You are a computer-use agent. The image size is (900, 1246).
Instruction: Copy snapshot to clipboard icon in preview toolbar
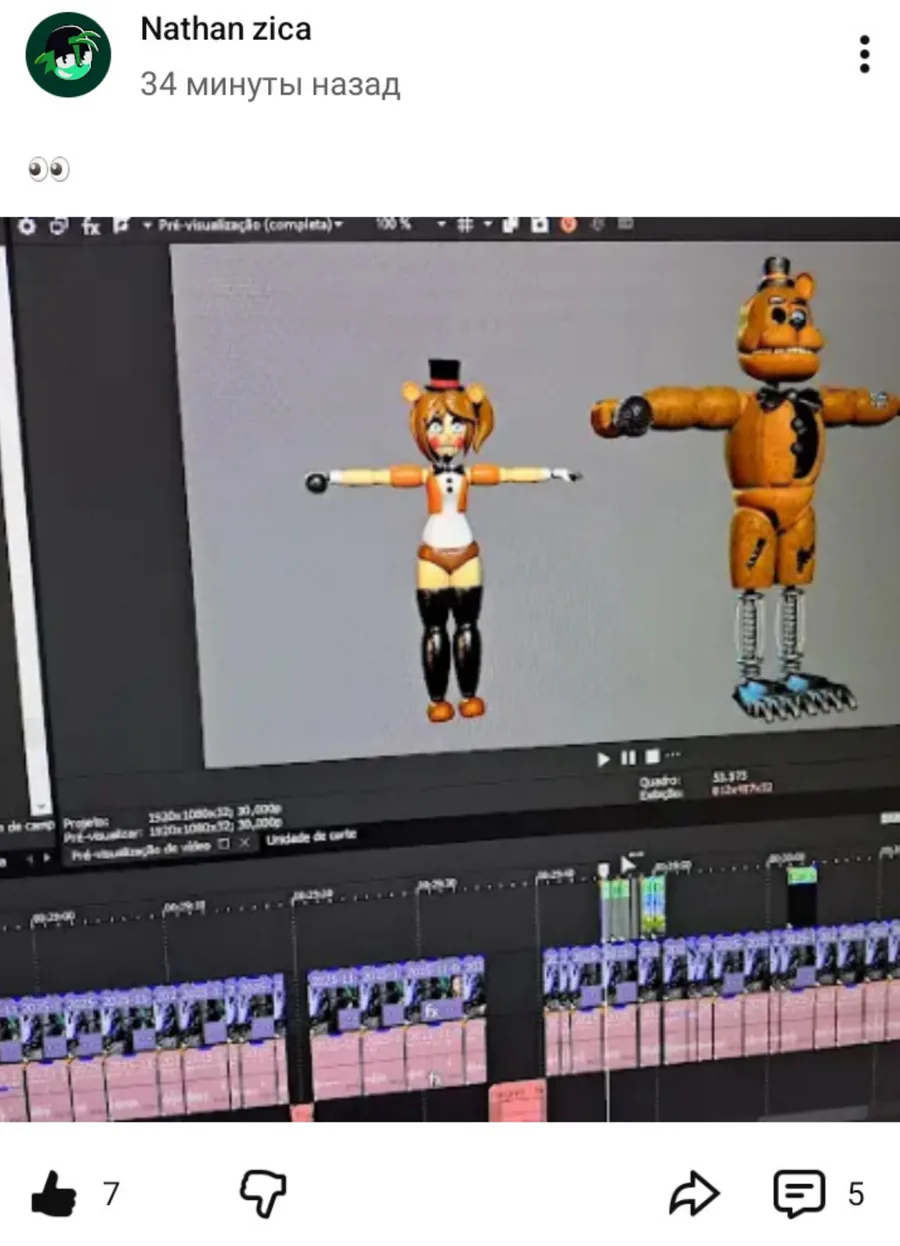(510, 226)
